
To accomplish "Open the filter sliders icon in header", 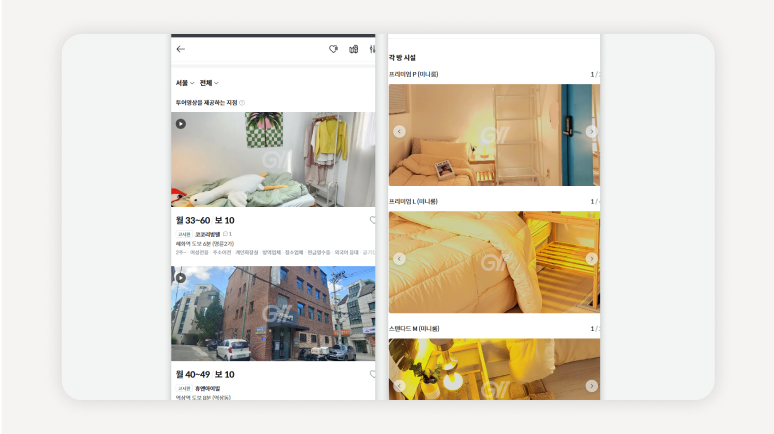I will (x=372, y=49).
